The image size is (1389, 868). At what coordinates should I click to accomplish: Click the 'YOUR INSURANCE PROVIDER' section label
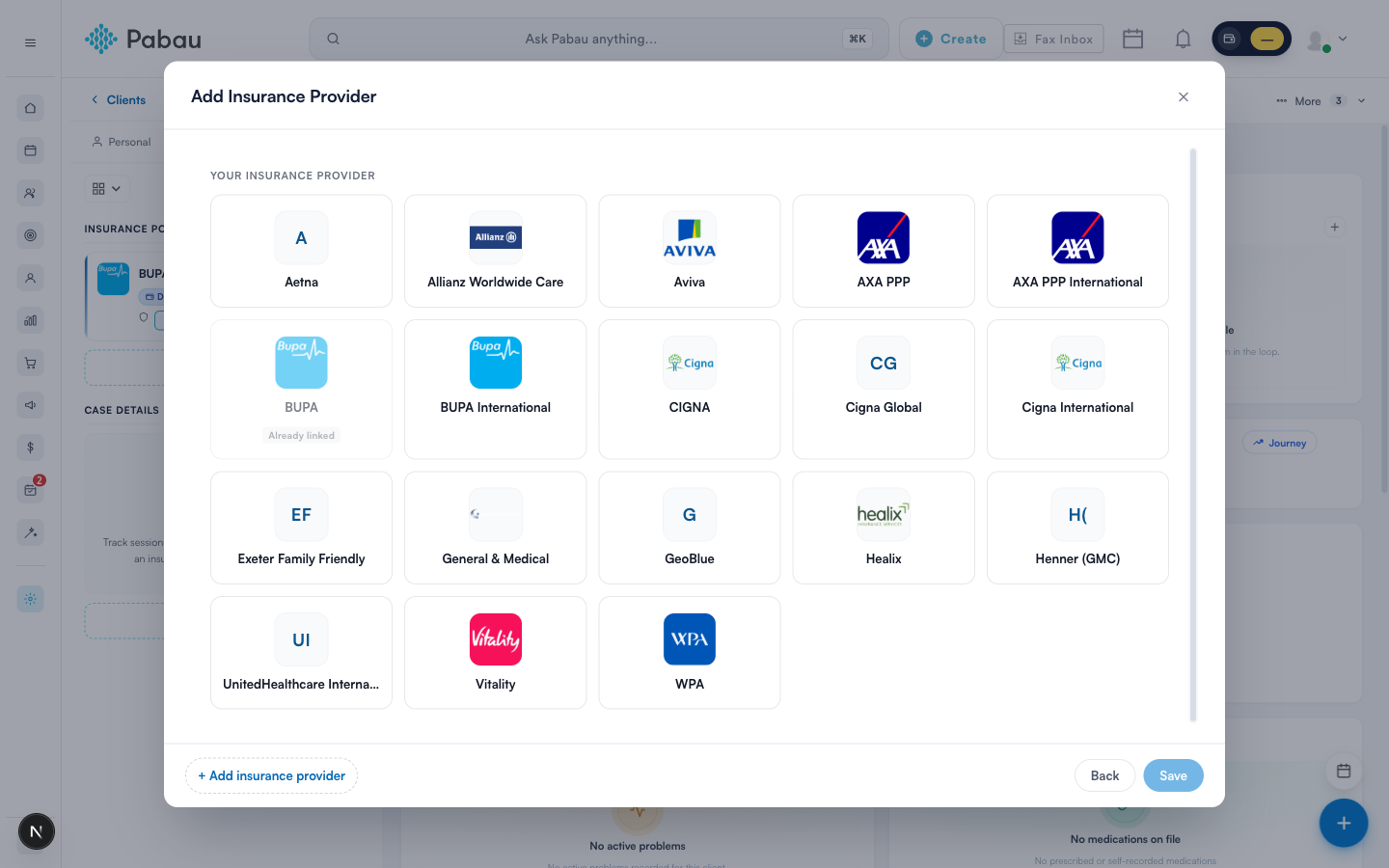[292, 176]
